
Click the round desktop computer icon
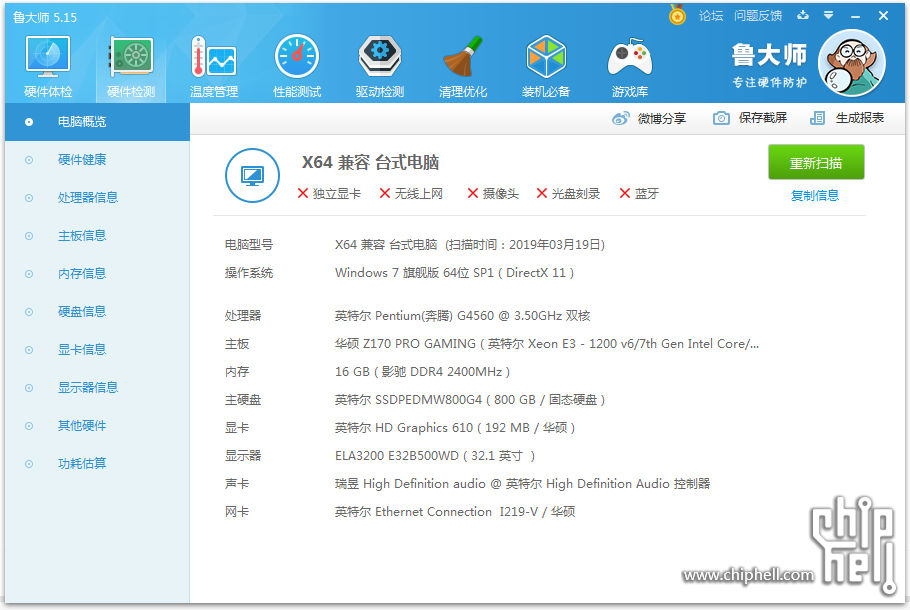(x=252, y=175)
